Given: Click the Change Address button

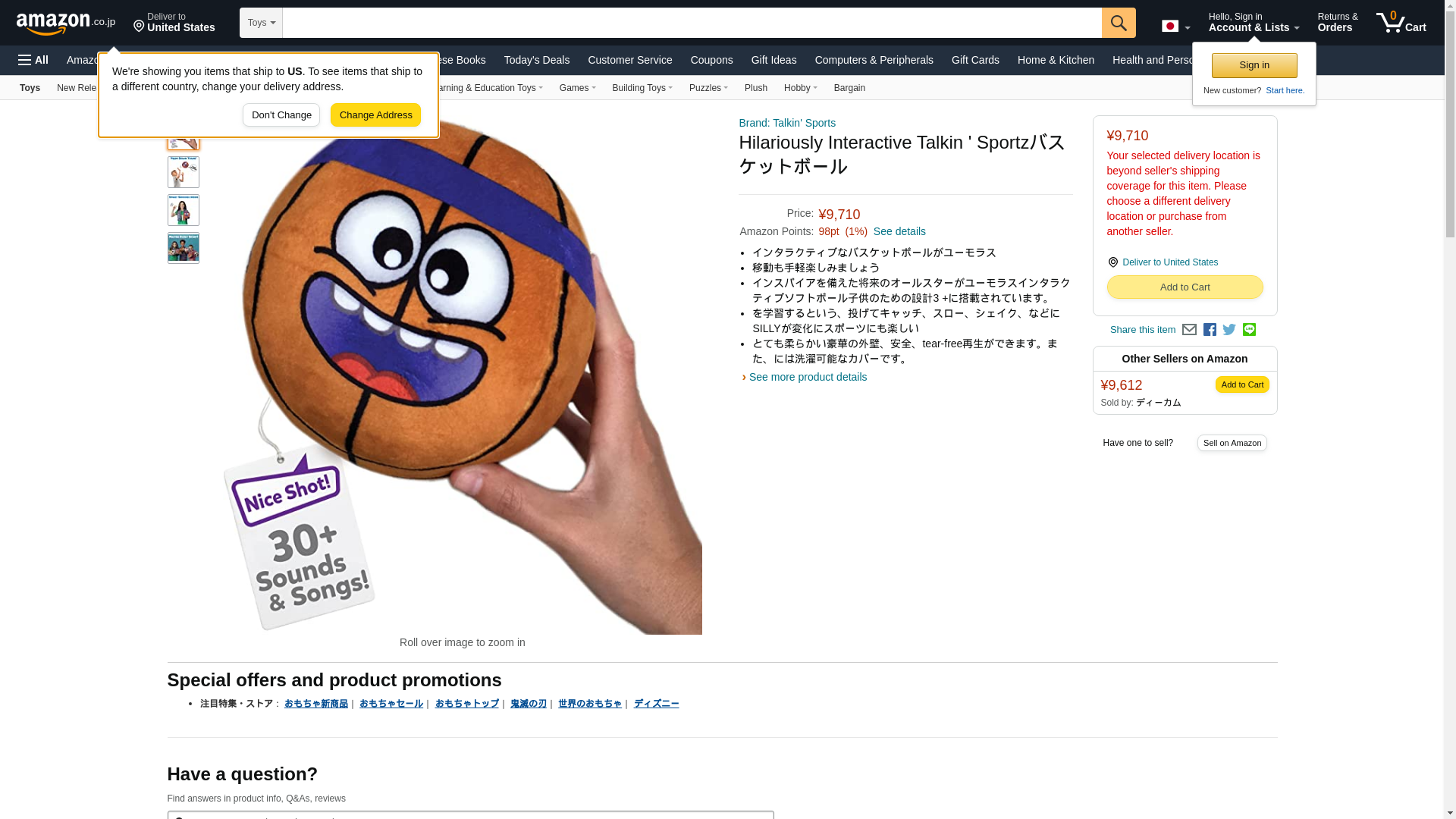Looking at the screenshot, I should [375, 115].
